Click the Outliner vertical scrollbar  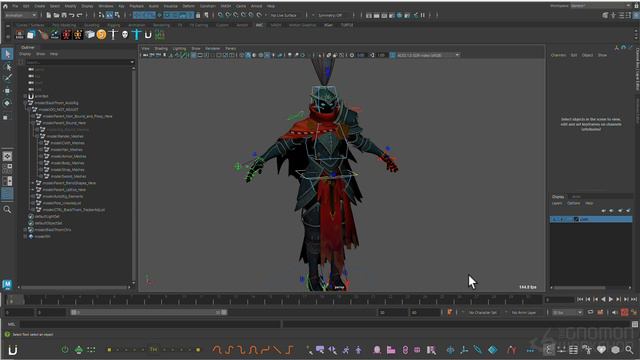point(134,175)
